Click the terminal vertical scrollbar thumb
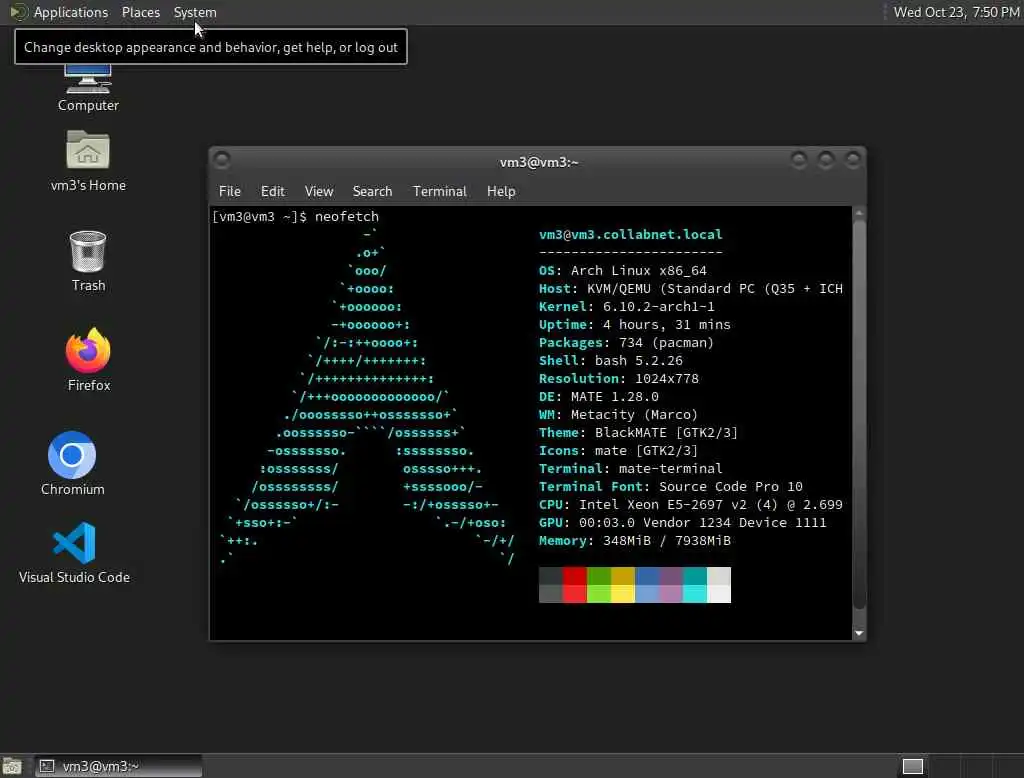Image resolution: width=1024 pixels, height=778 pixels. coord(859,415)
